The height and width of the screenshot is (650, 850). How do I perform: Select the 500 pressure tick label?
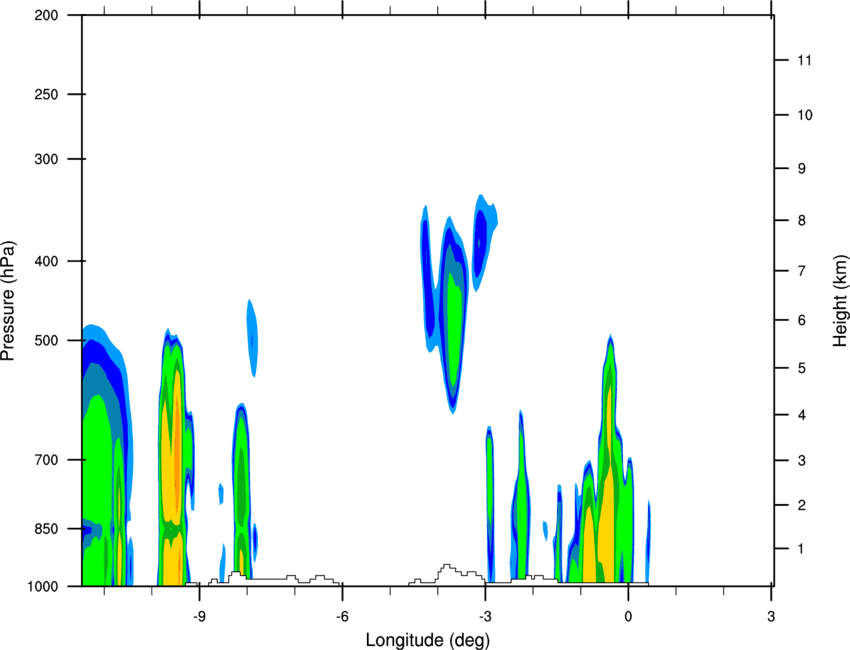click(x=46, y=340)
